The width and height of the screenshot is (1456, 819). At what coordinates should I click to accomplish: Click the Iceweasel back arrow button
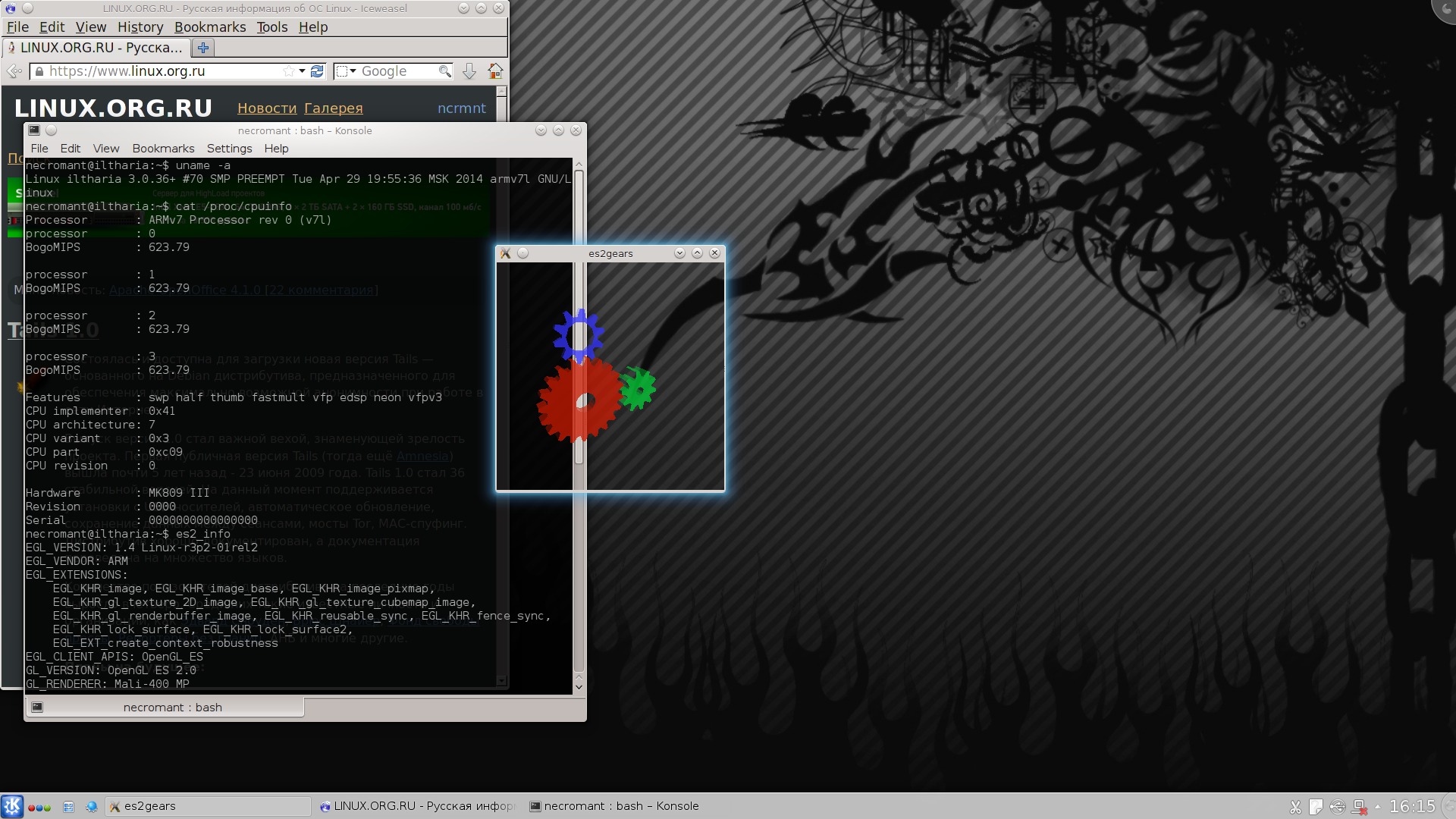tap(14, 71)
